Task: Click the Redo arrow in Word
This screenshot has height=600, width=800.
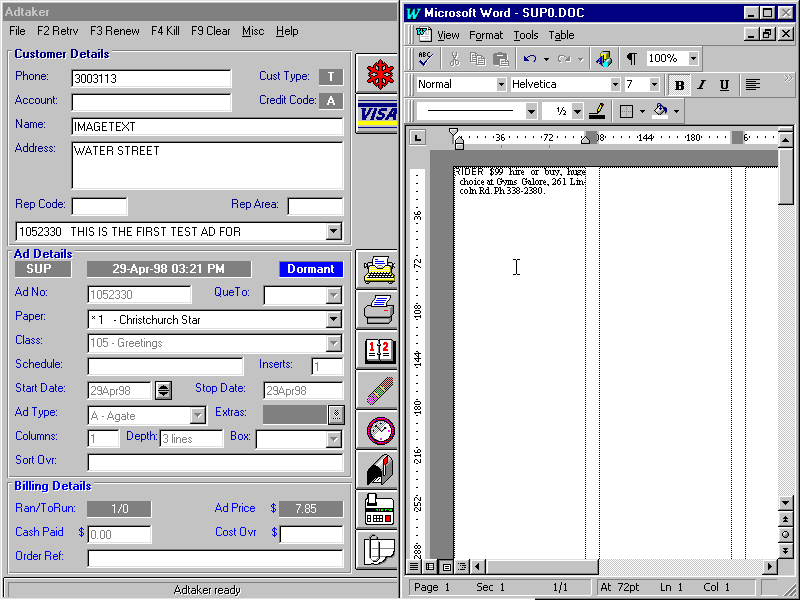Action: tap(564, 59)
